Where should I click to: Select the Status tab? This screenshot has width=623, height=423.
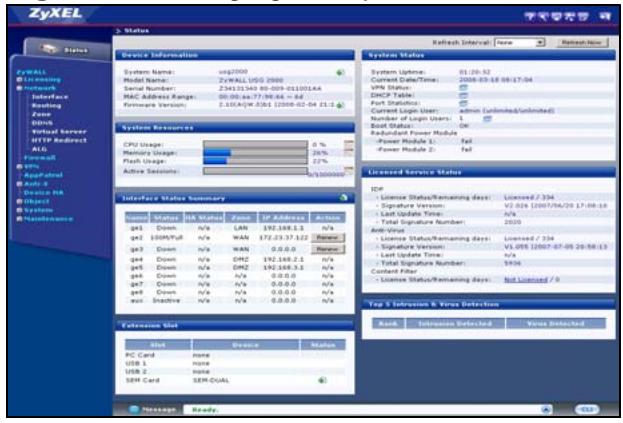(66, 50)
